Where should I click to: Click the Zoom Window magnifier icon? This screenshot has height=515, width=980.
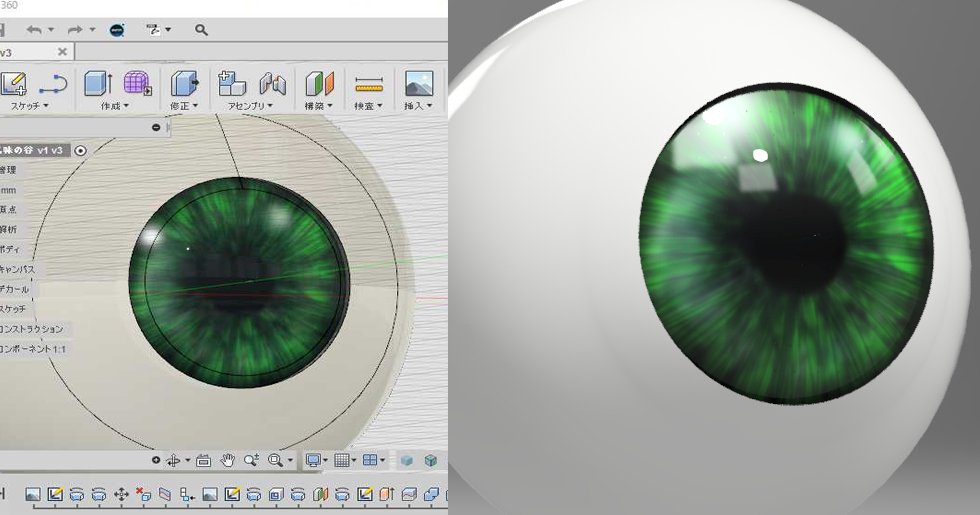[x=275, y=461]
